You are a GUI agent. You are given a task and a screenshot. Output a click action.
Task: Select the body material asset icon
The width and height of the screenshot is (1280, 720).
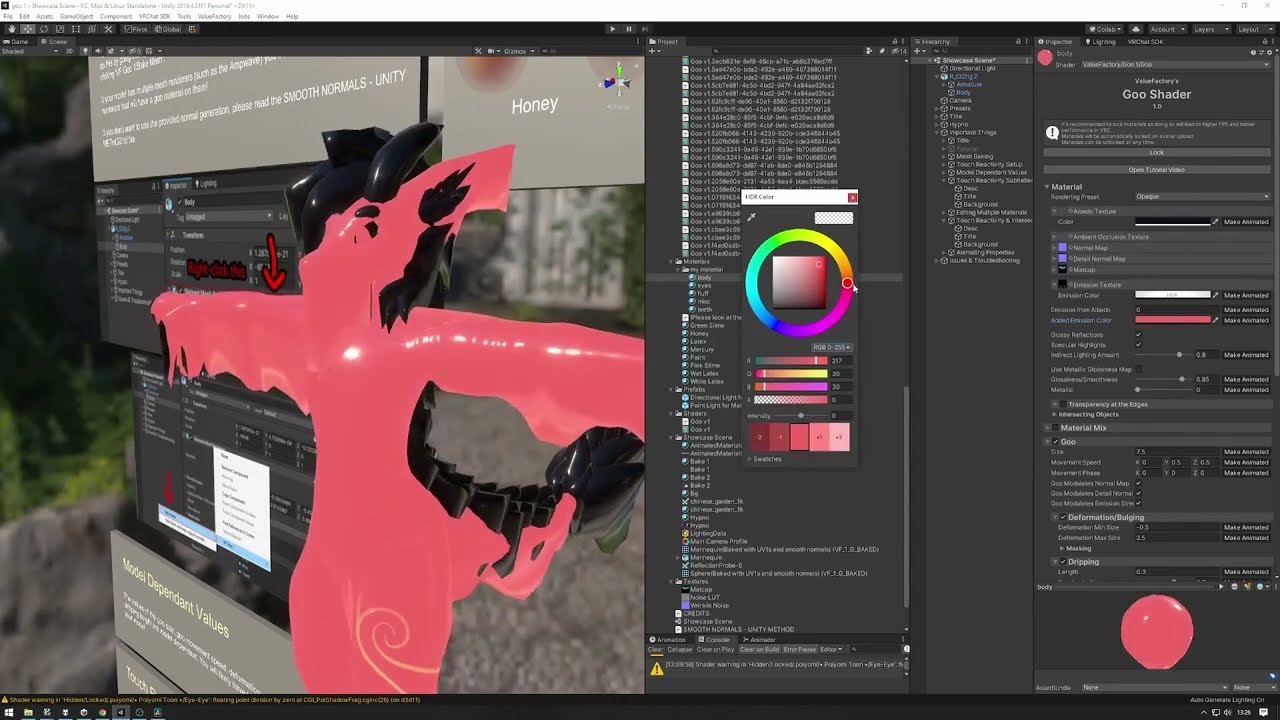(x=692, y=277)
